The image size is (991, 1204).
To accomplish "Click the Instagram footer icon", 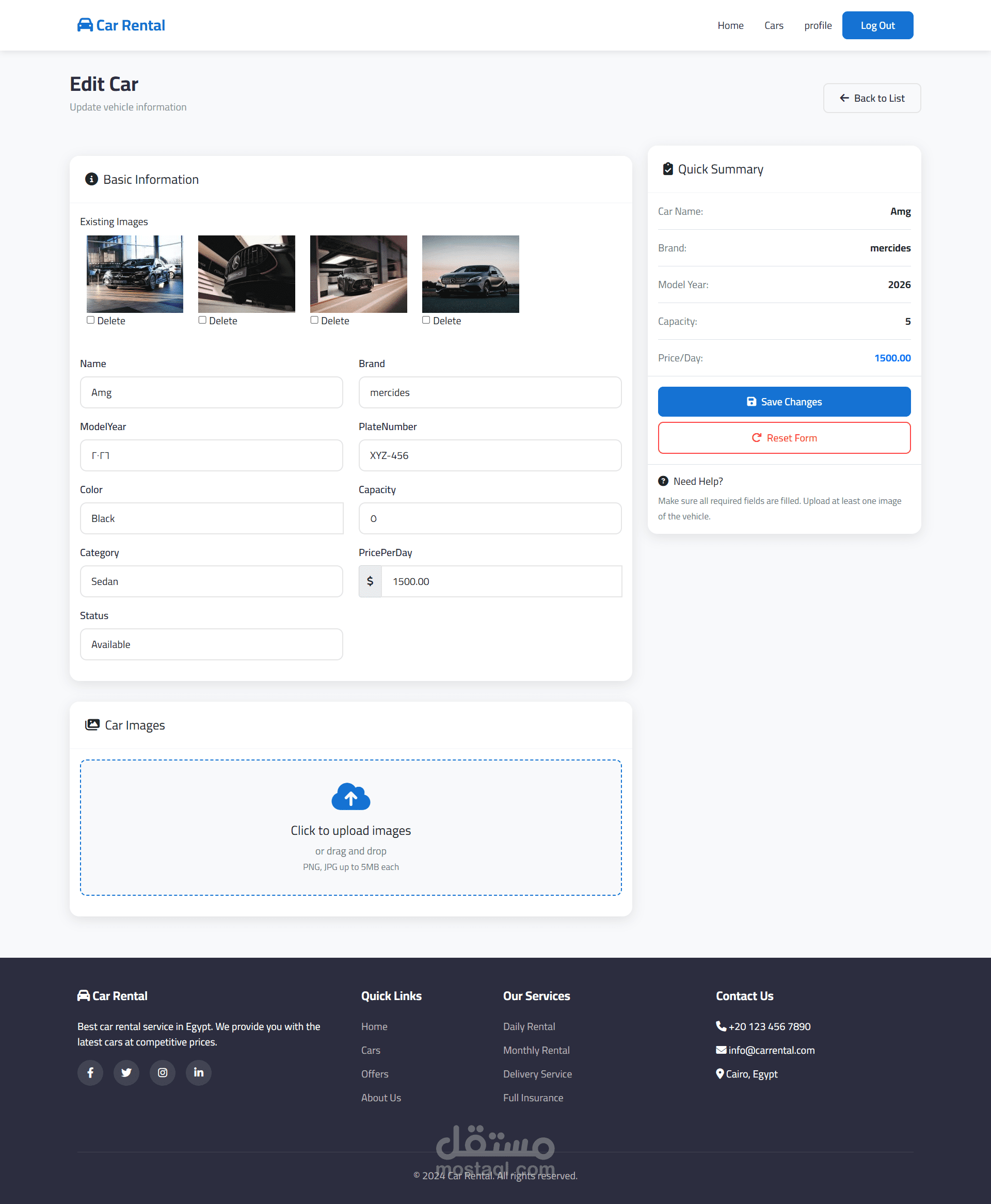I will pos(163,1073).
